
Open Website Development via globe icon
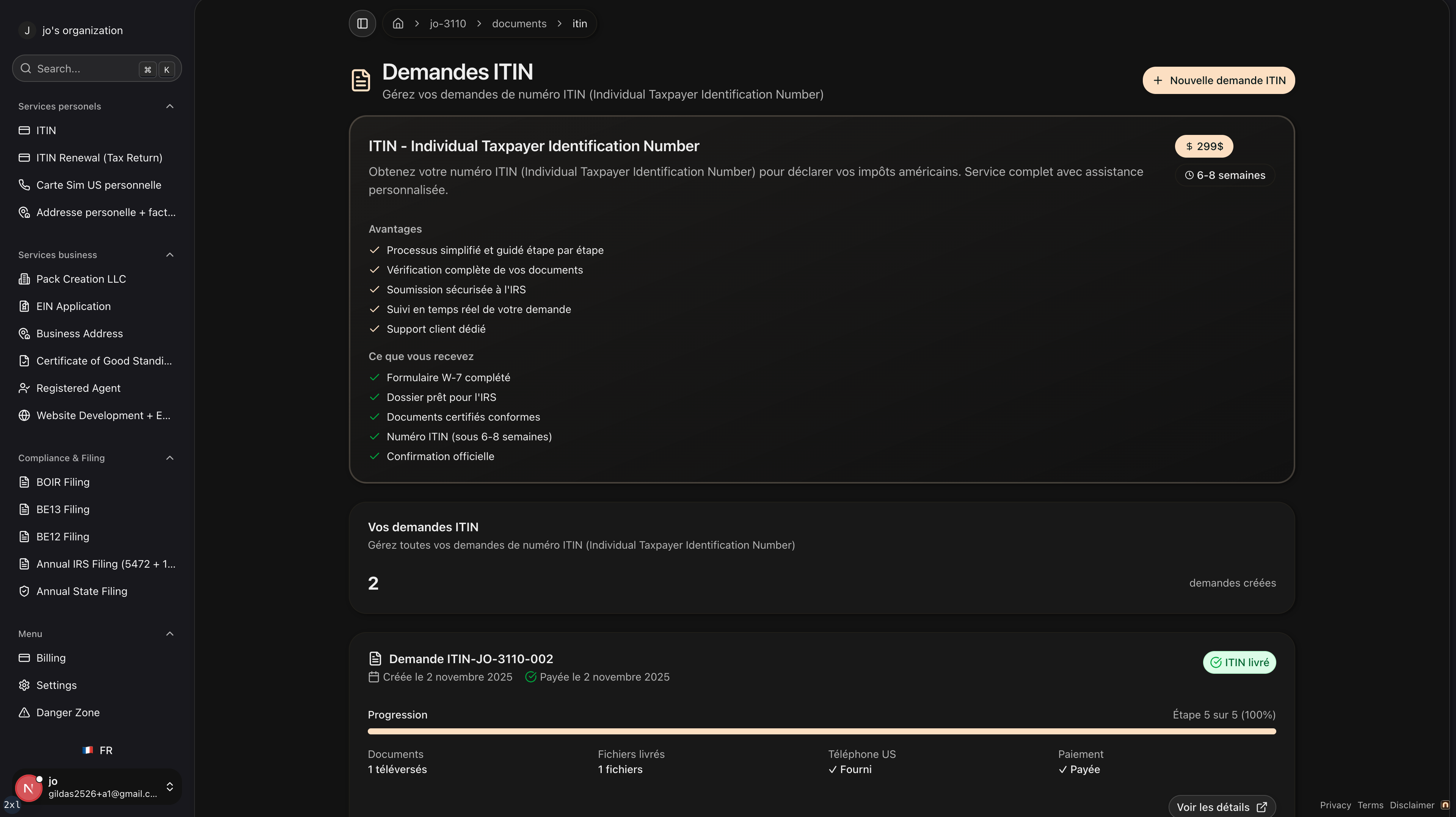click(25, 415)
